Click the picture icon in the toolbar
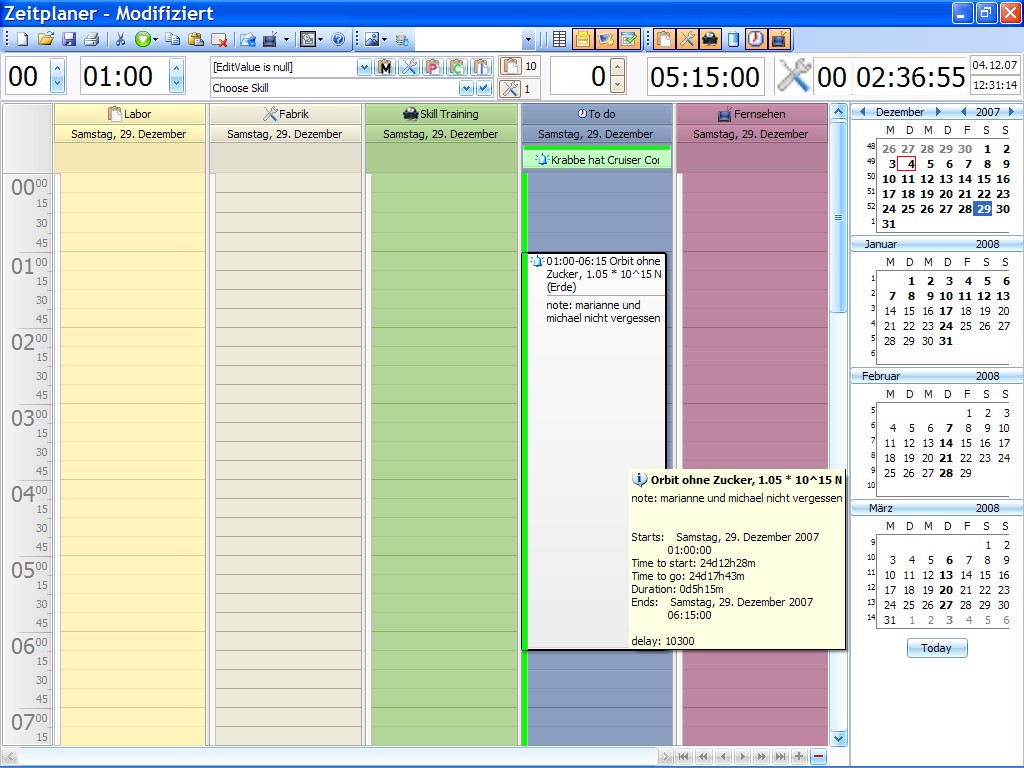 click(372, 40)
